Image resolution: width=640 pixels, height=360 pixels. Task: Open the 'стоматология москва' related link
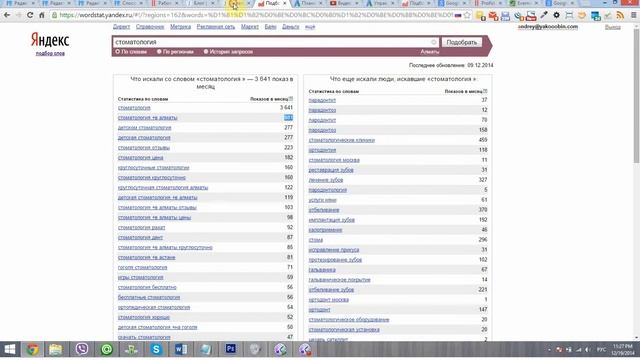click(334, 160)
